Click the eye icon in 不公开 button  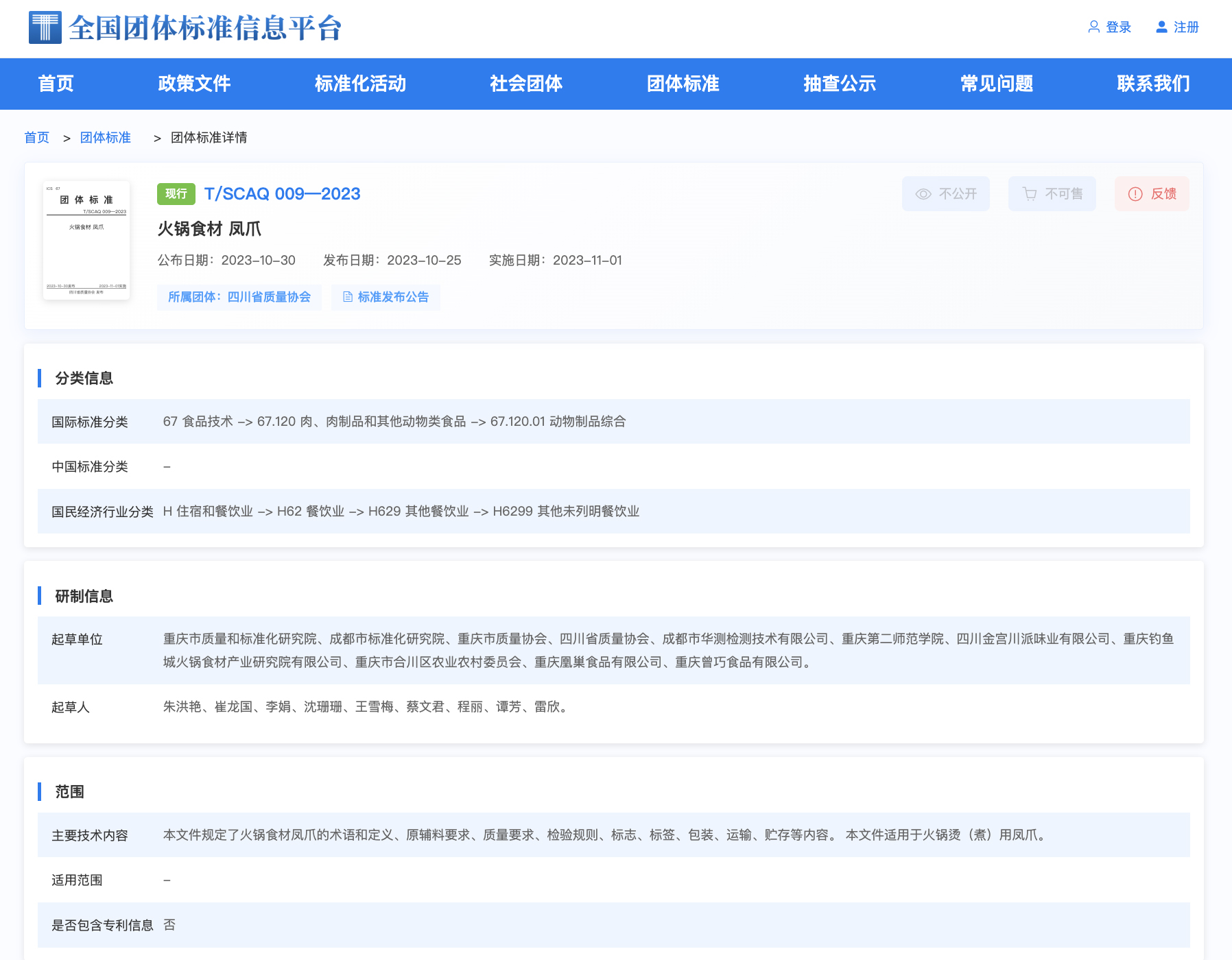point(923,194)
